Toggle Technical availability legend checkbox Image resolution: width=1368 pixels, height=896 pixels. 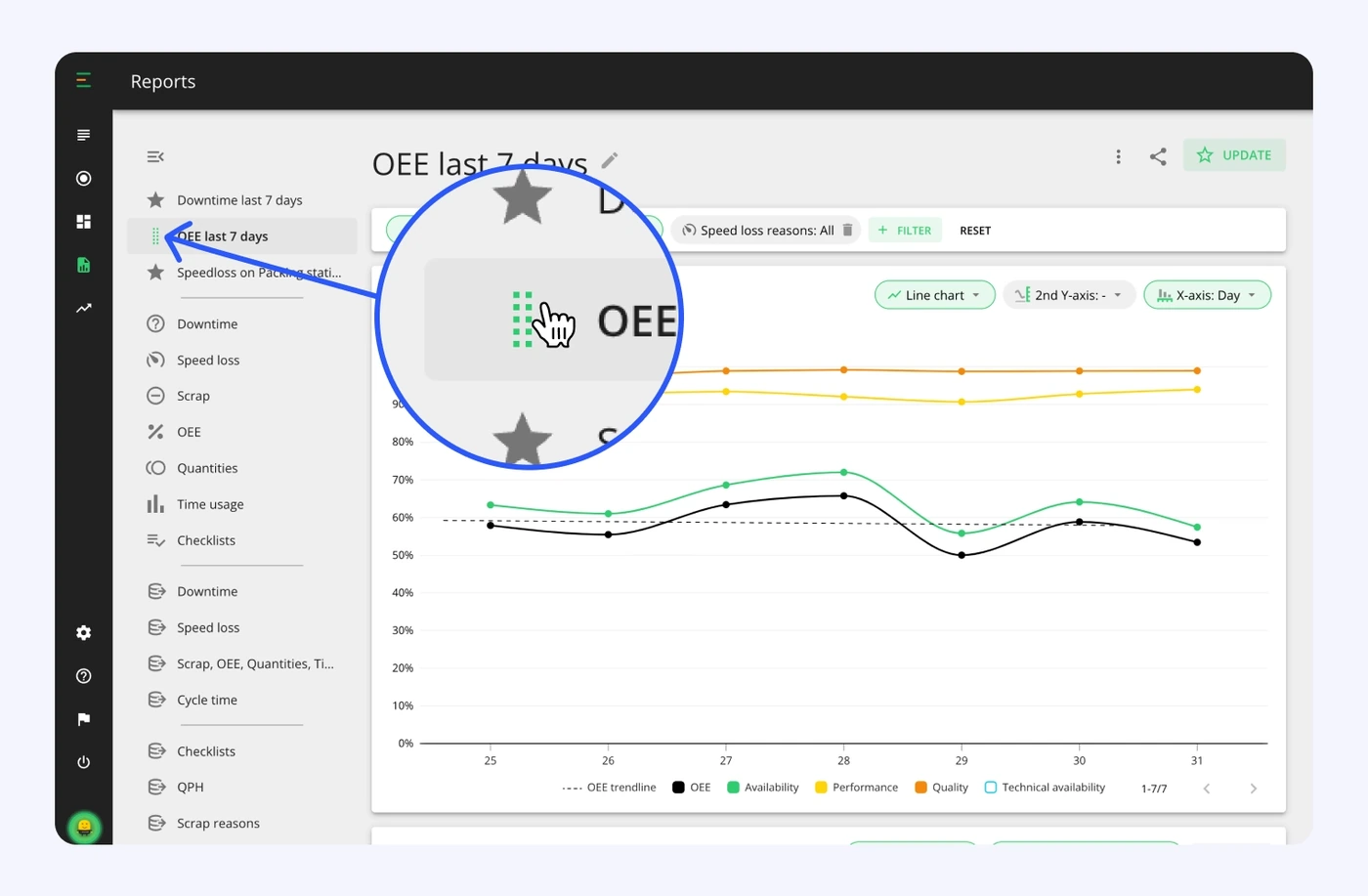click(x=991, y=788)
